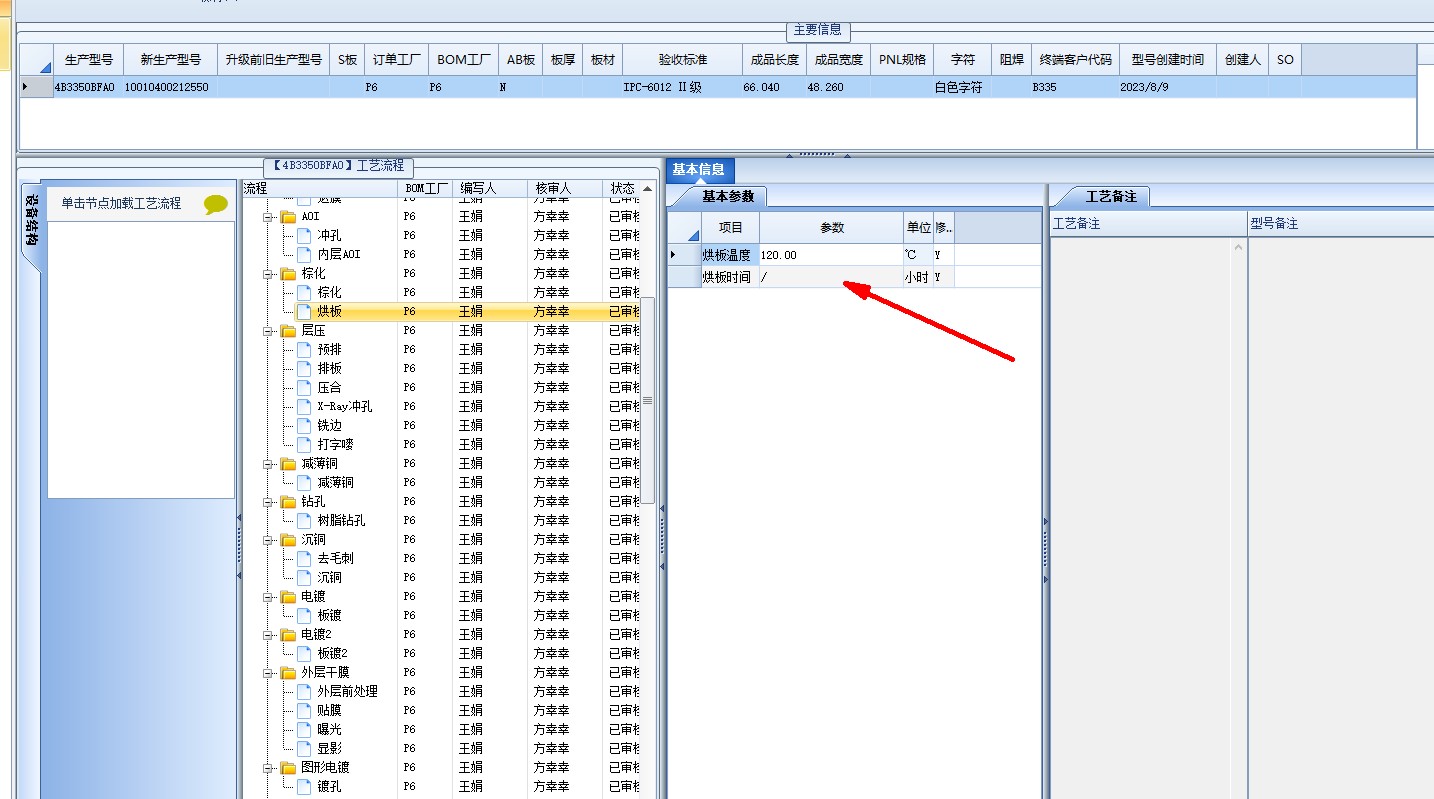Click the 核审人 column header in process tree
The width and height of the screenshot is (1434, 799).
click(x=565, y=188)
